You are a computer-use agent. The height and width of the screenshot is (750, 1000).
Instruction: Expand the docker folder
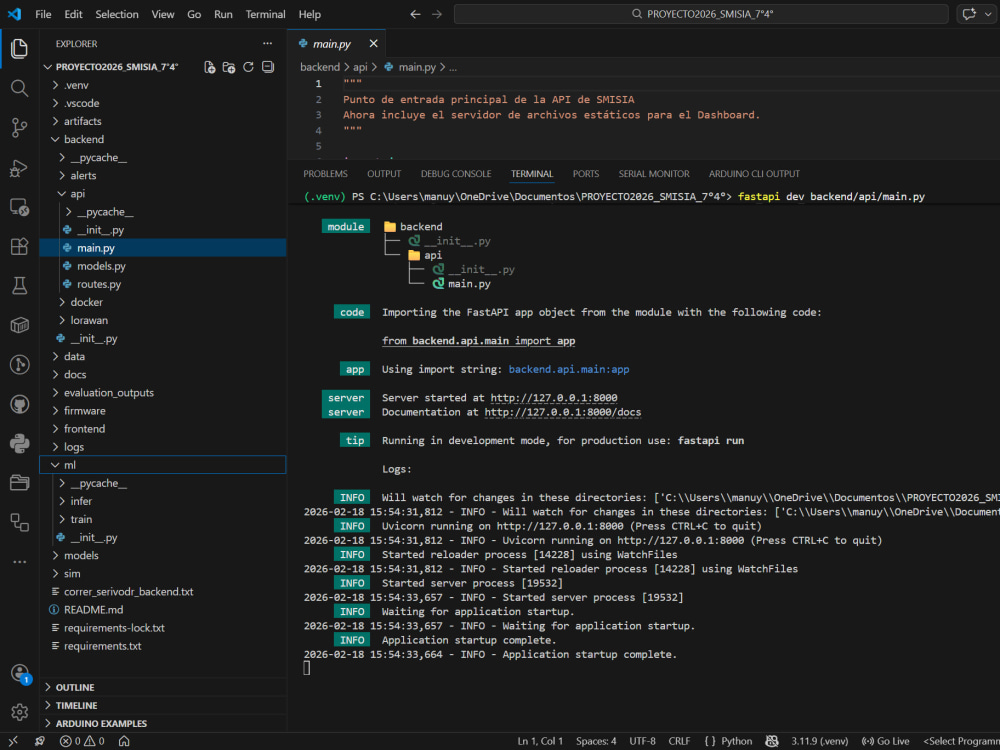pos(163,302)
